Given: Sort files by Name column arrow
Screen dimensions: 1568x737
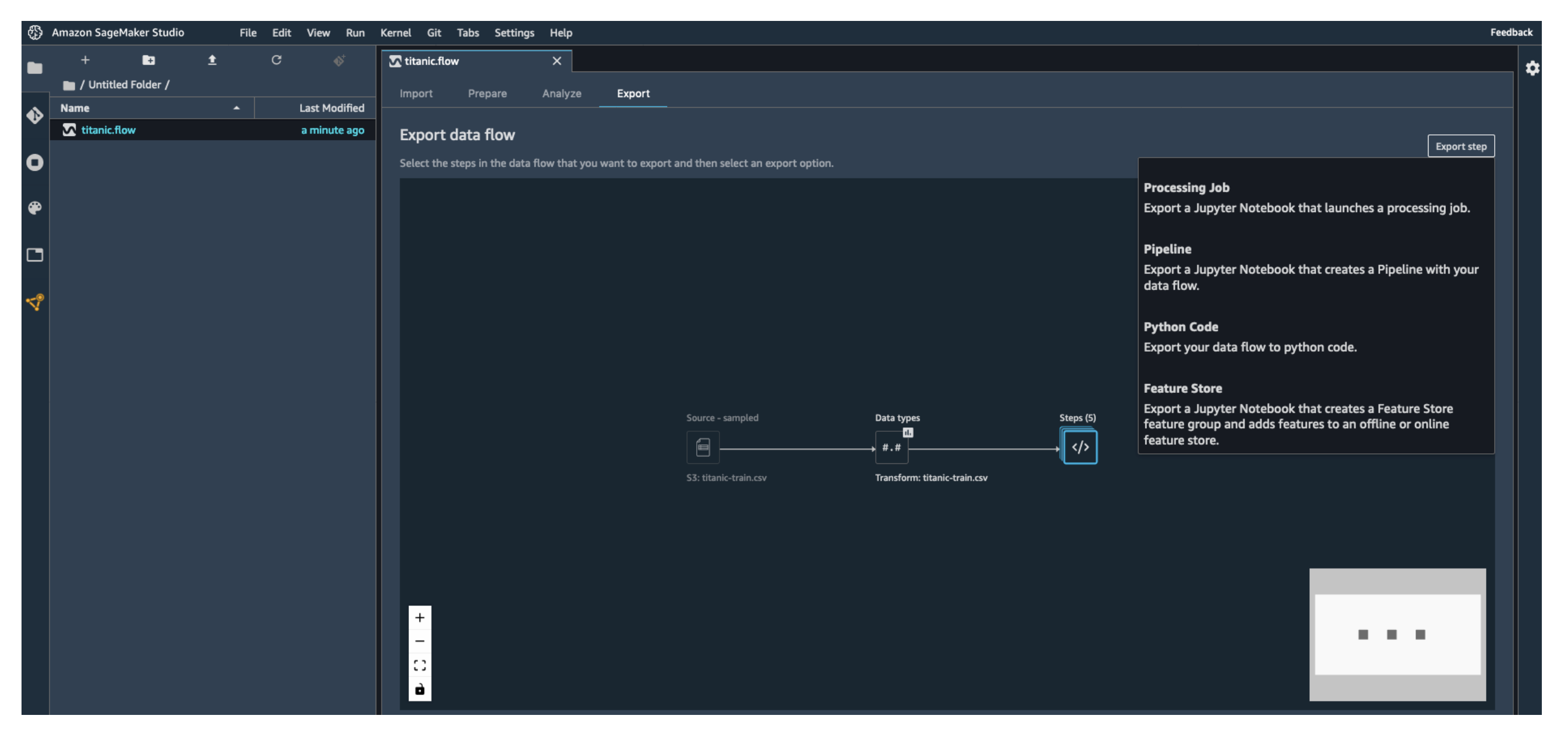Looking at the screenshot, I should tap(236, 108).
